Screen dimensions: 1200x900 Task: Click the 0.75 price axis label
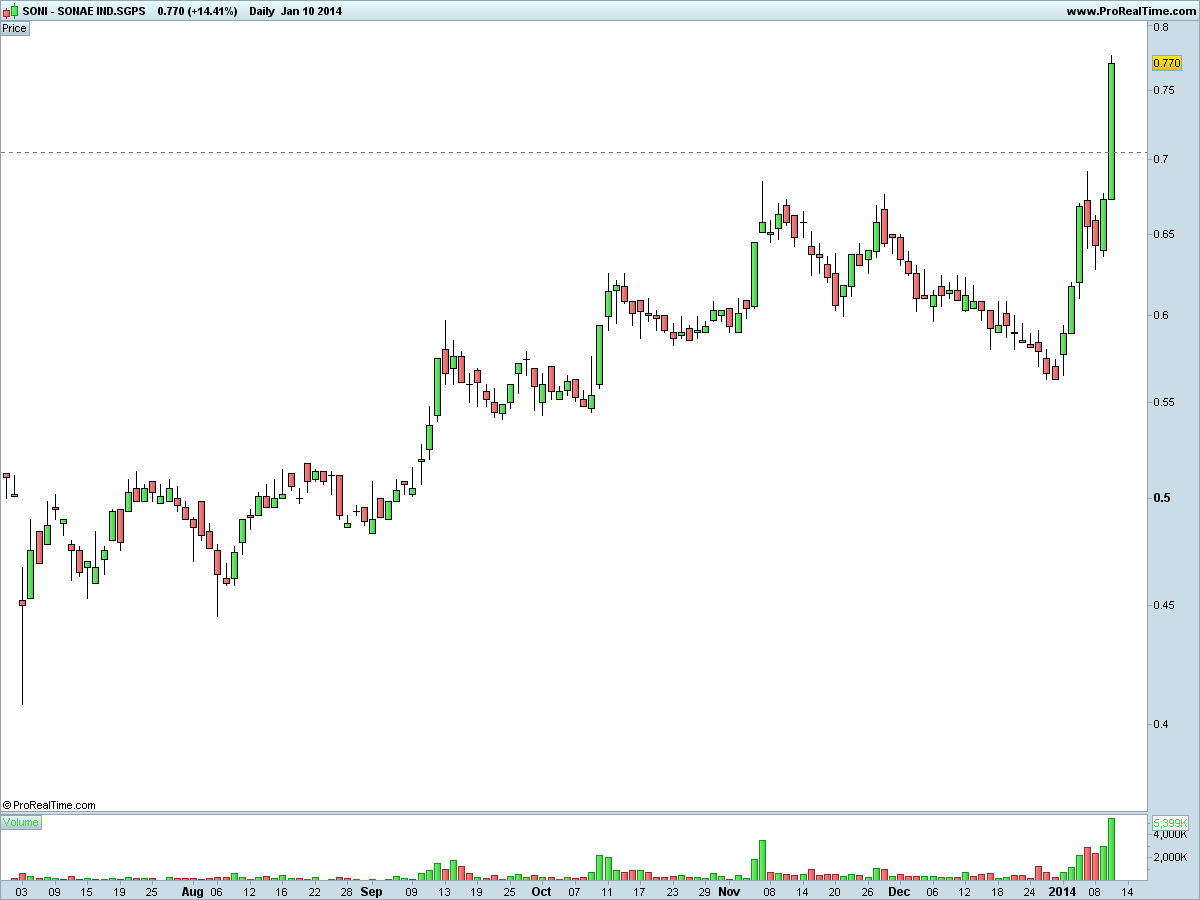pos(1163,90)
